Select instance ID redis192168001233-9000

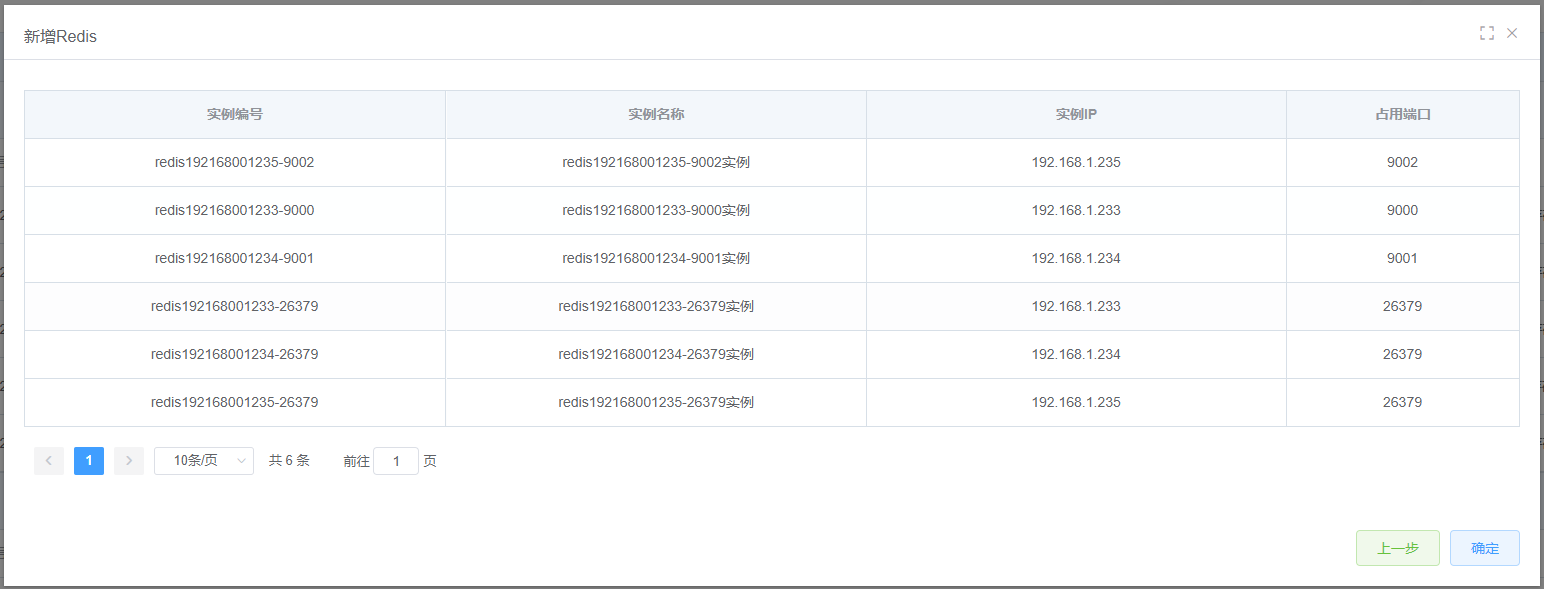pos(235,210)
